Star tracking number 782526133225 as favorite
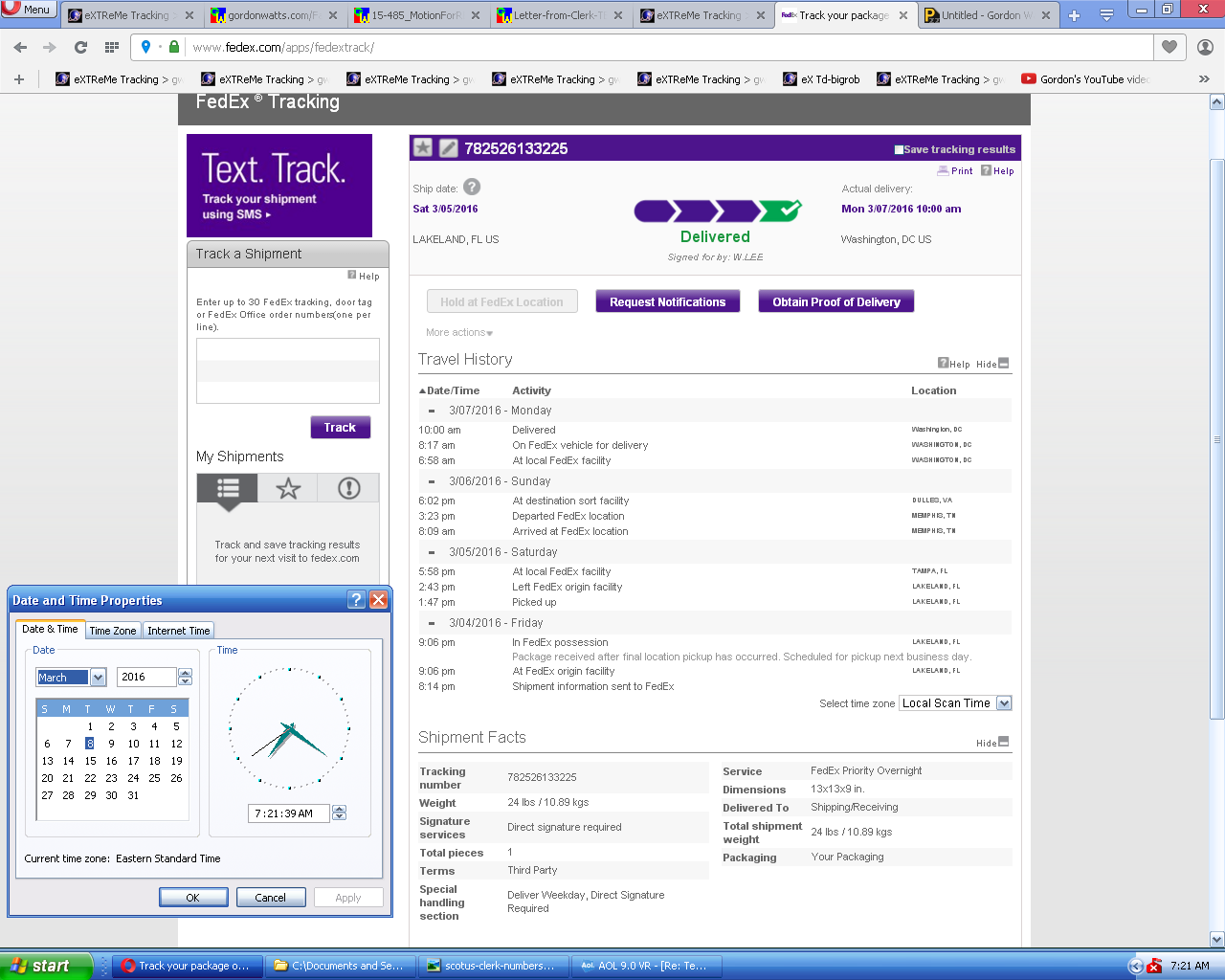The width and height of the screenshot is (1225, 980). (423, 148)
